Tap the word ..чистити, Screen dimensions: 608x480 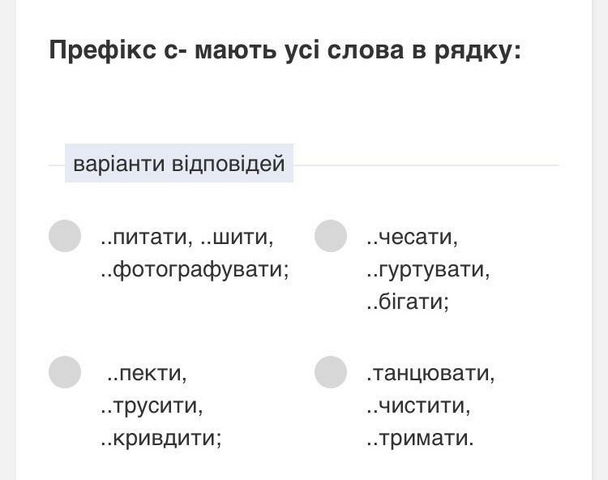click(x=418, y=406)
